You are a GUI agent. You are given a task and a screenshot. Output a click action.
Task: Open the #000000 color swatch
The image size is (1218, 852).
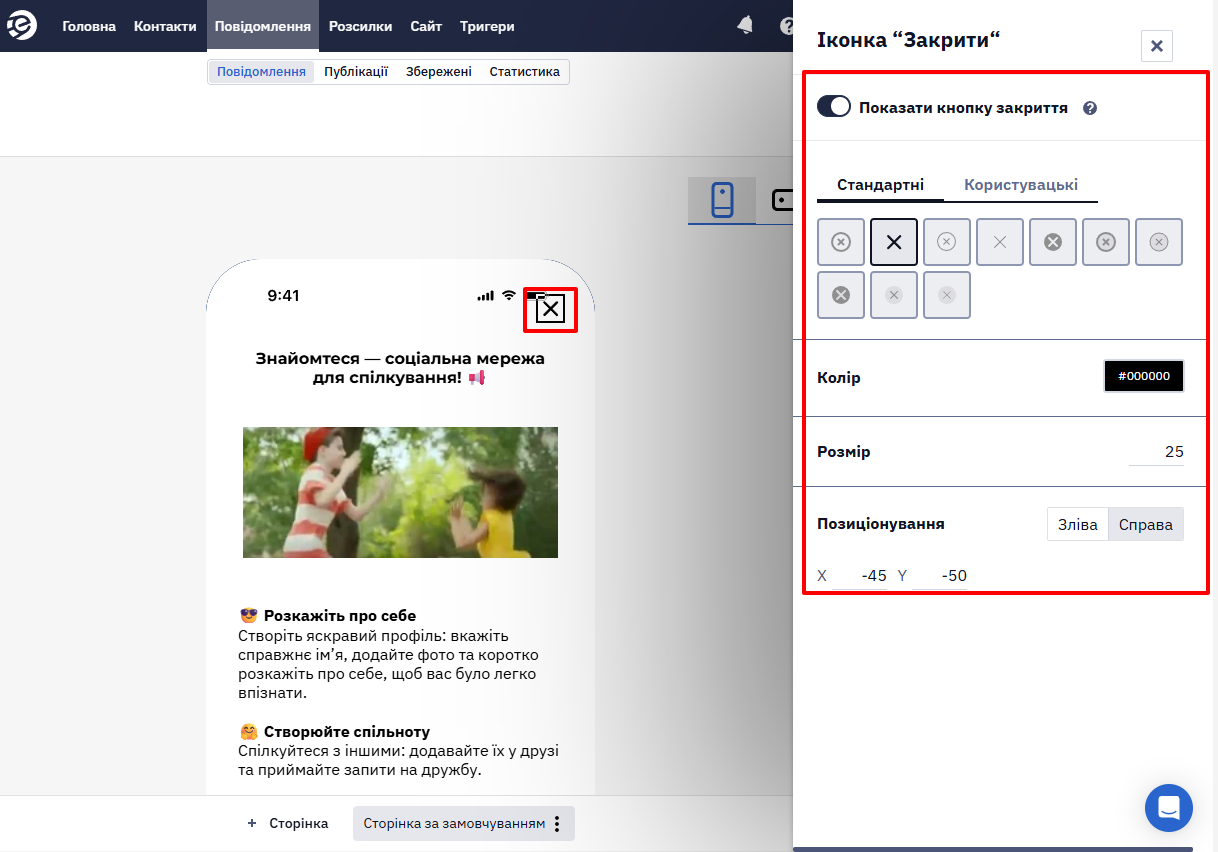1144,376
